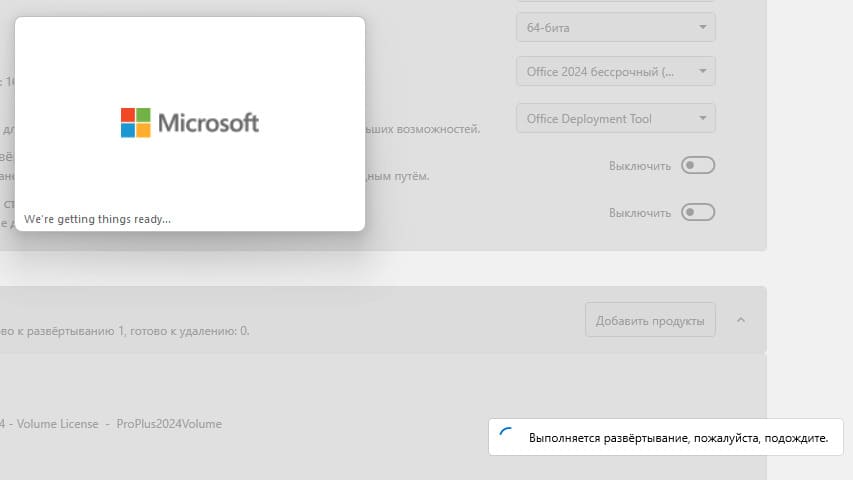Click the upper Выключить label text
This screenshot has width=853, height=480.
coord(639,166)
